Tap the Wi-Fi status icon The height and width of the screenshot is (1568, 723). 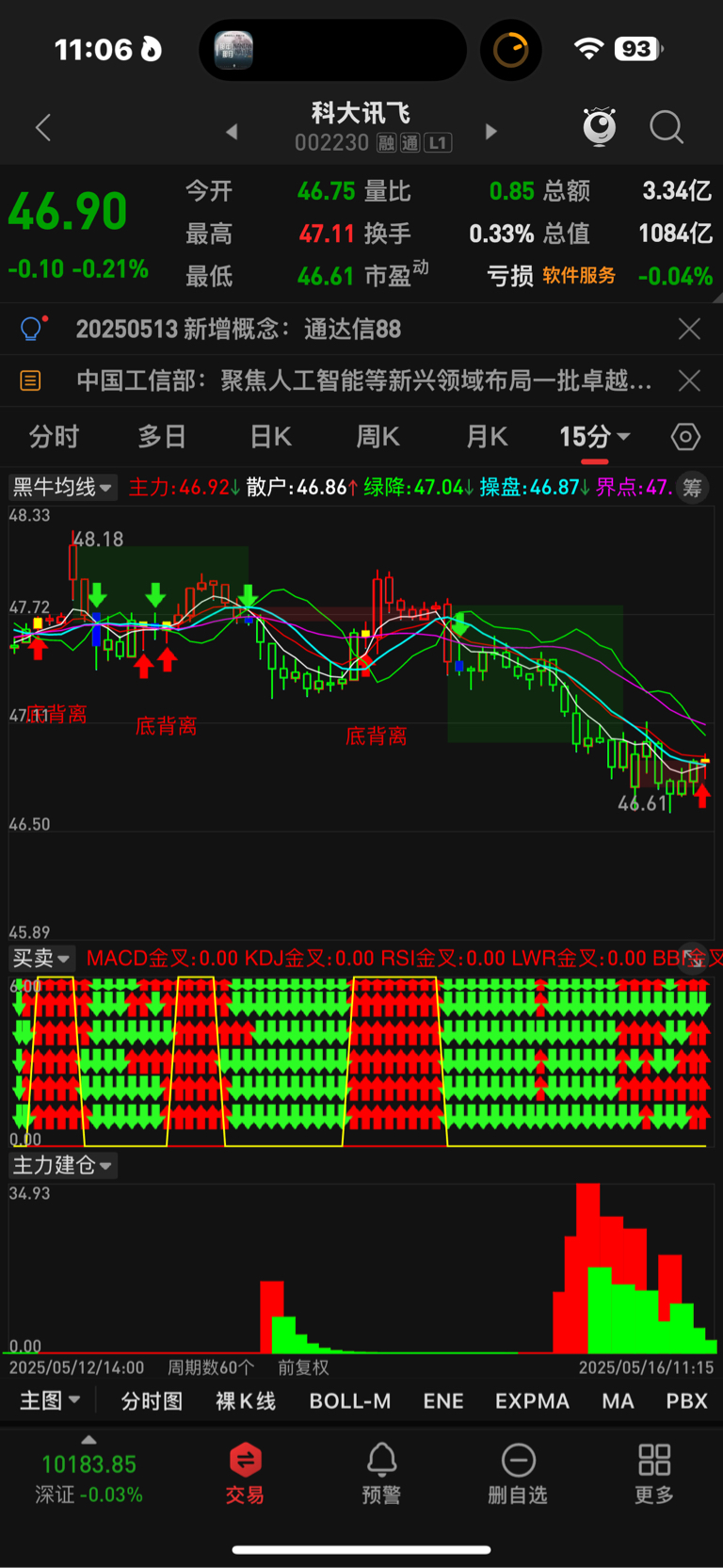click(589, 49)
